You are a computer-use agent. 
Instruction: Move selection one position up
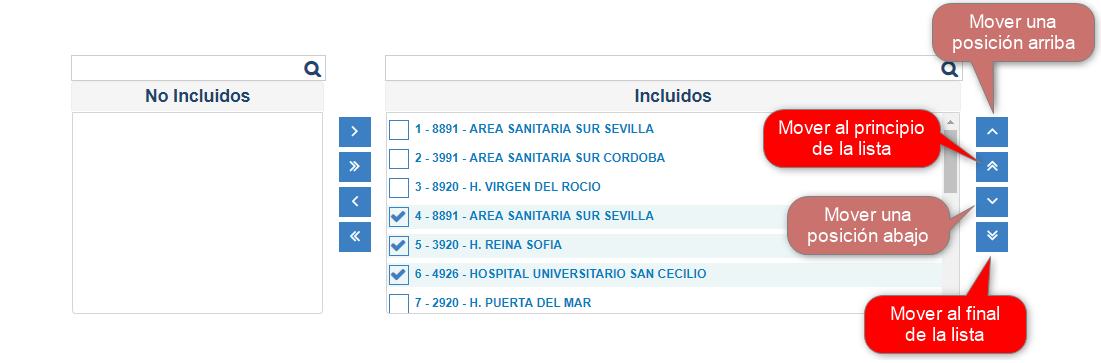[x=991, y=132]
